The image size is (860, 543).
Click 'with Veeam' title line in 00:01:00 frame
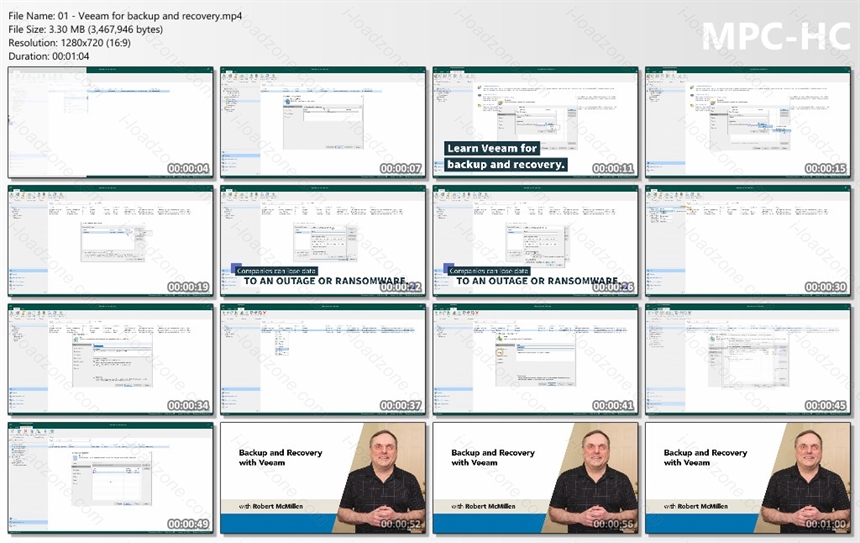(x=687, y=462)
